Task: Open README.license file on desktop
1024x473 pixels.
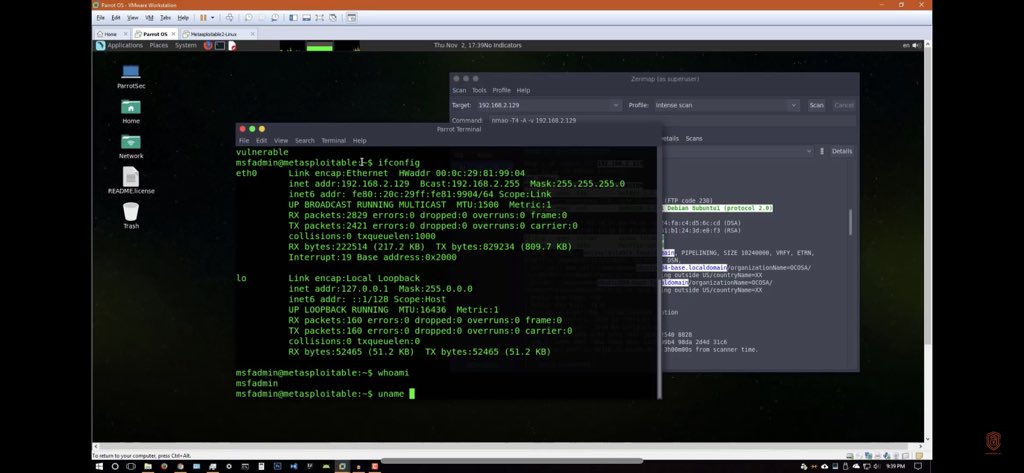Action: click(131, 181)
